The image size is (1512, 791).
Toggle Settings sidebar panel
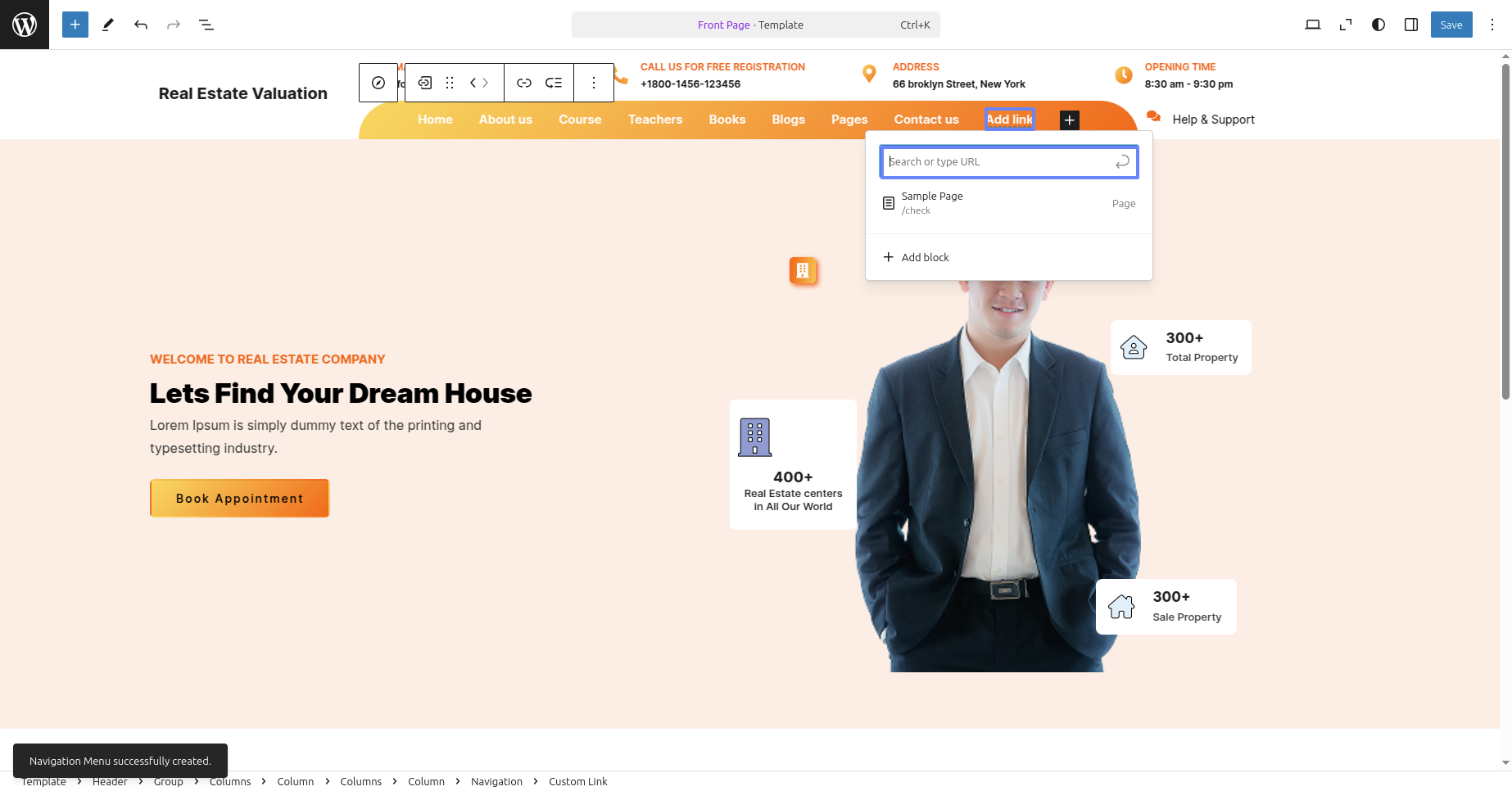1411,25
